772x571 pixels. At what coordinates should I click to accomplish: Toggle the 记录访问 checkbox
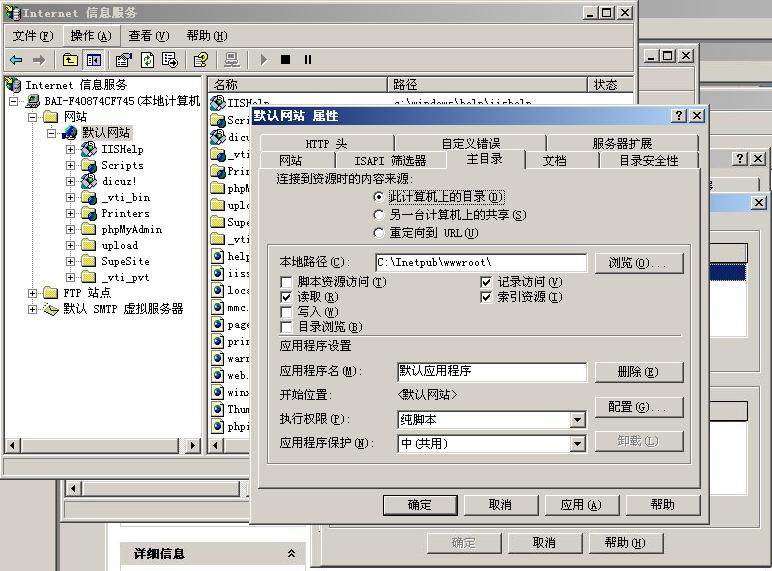(486, 282)
